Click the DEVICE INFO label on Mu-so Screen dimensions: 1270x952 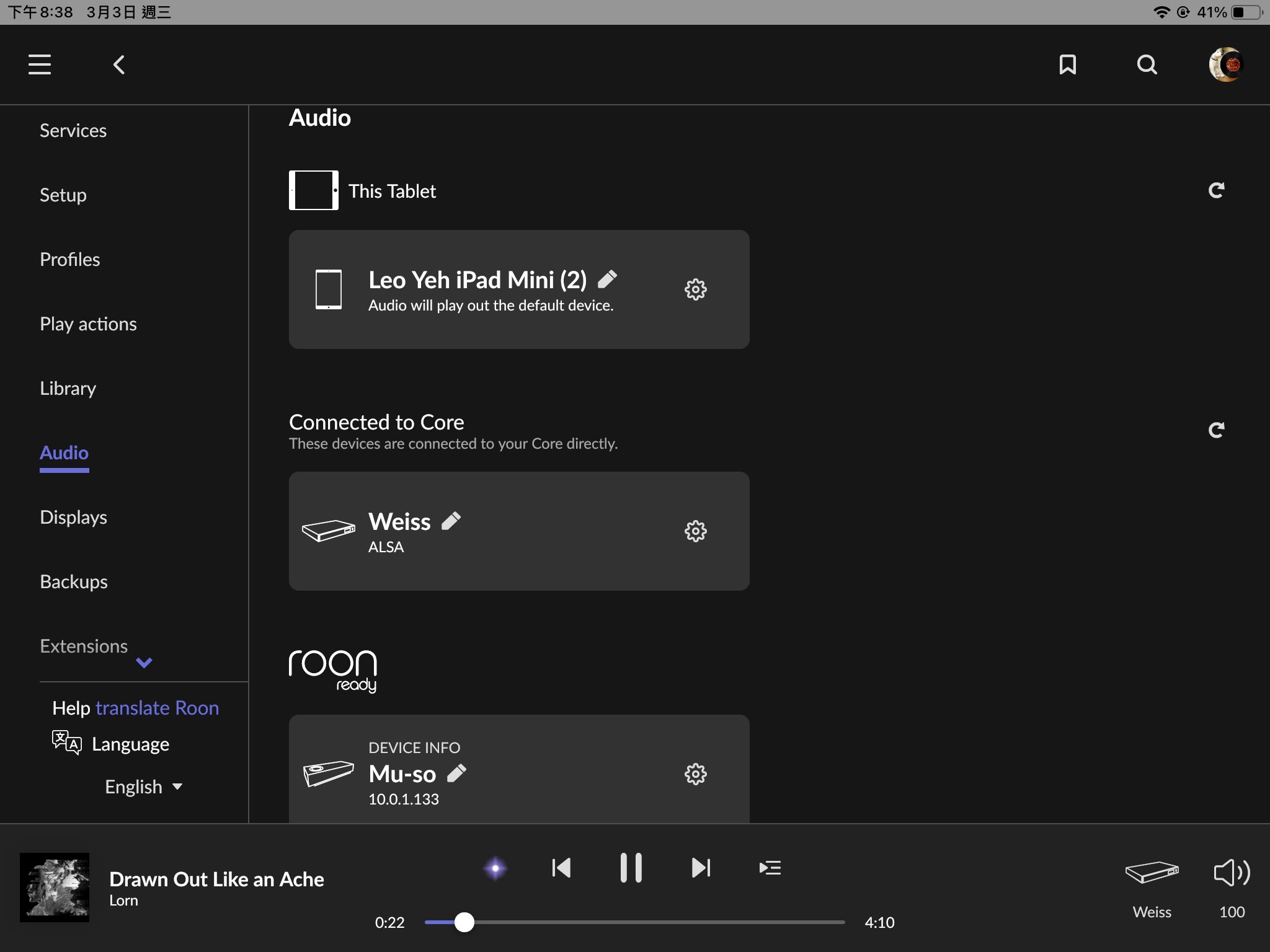coord(414,747)
